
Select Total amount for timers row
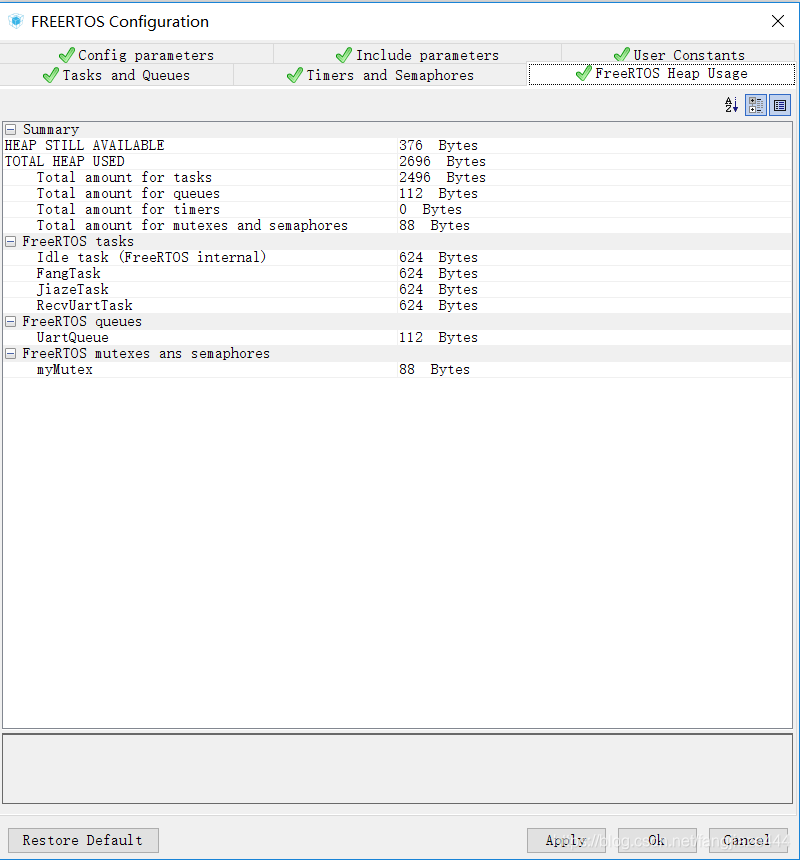397,209
